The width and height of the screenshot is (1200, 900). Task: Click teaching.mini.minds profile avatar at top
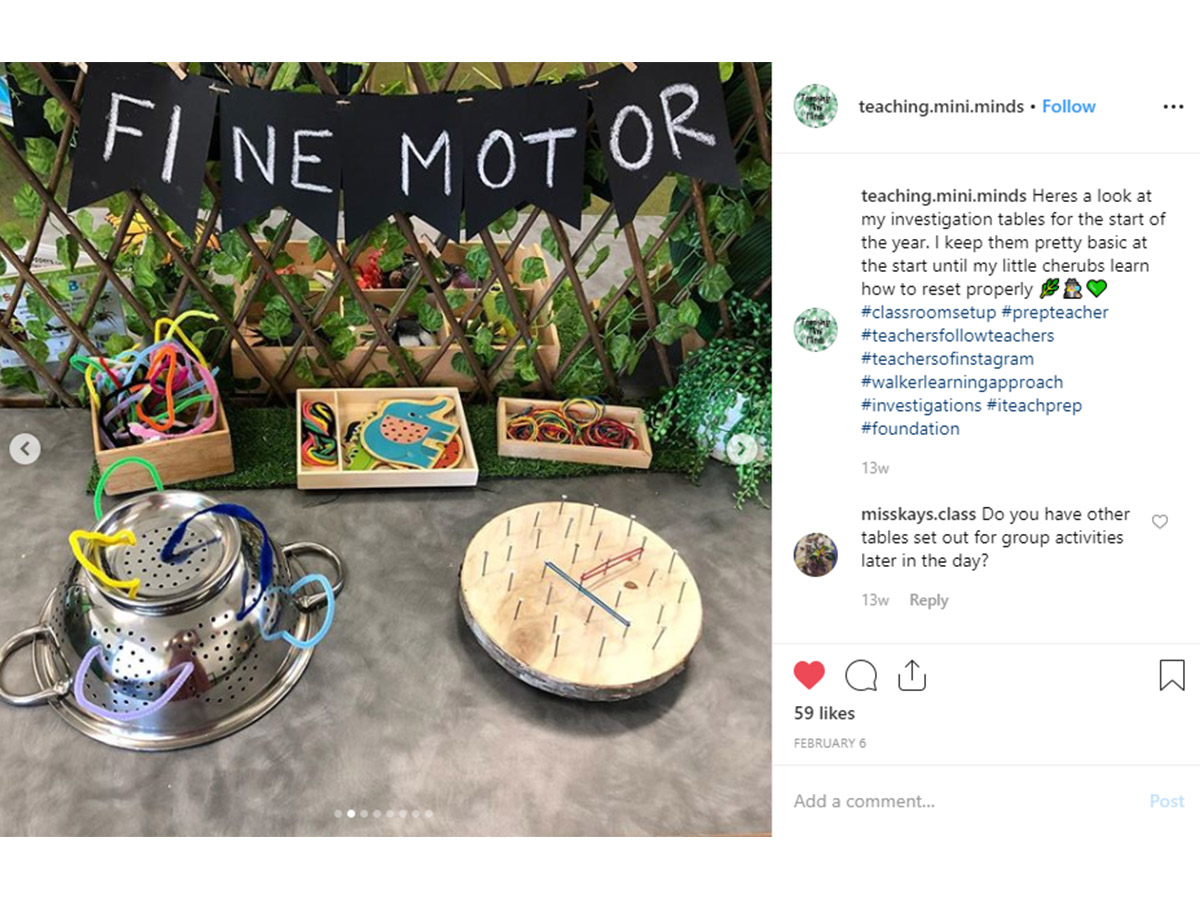tap(816, 107)
